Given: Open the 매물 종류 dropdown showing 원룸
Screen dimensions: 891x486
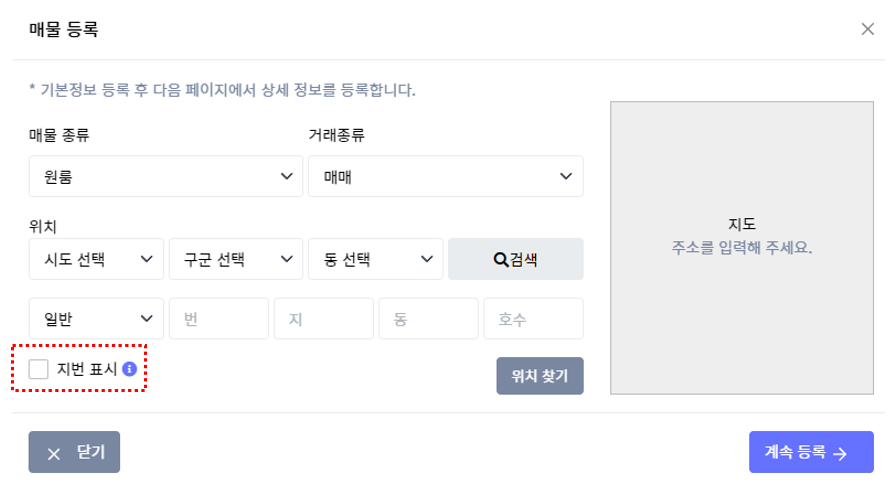Looking at the screenshot, I should pyautogui.click(x=165, y=176).
